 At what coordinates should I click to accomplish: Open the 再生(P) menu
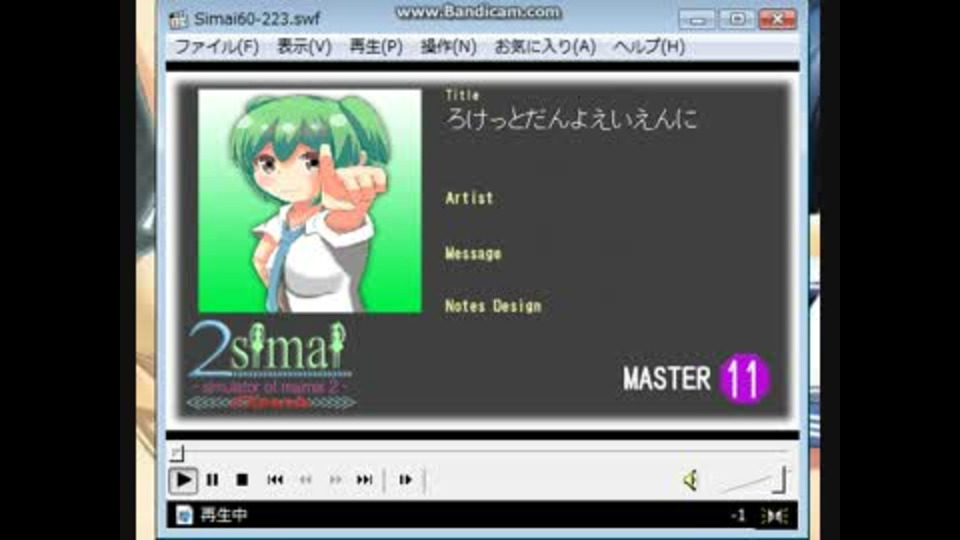click(x=376, y=47)
